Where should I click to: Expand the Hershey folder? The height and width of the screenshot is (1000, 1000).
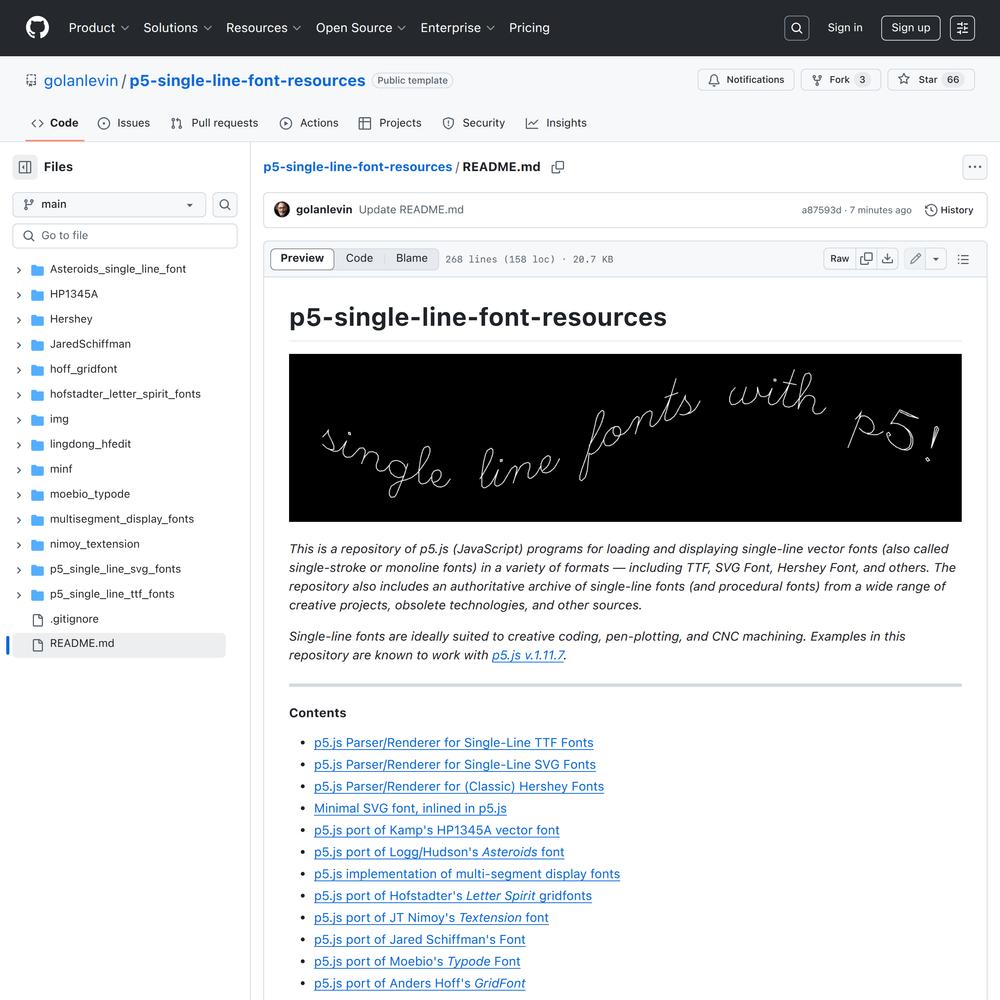[x=19, y=320]
